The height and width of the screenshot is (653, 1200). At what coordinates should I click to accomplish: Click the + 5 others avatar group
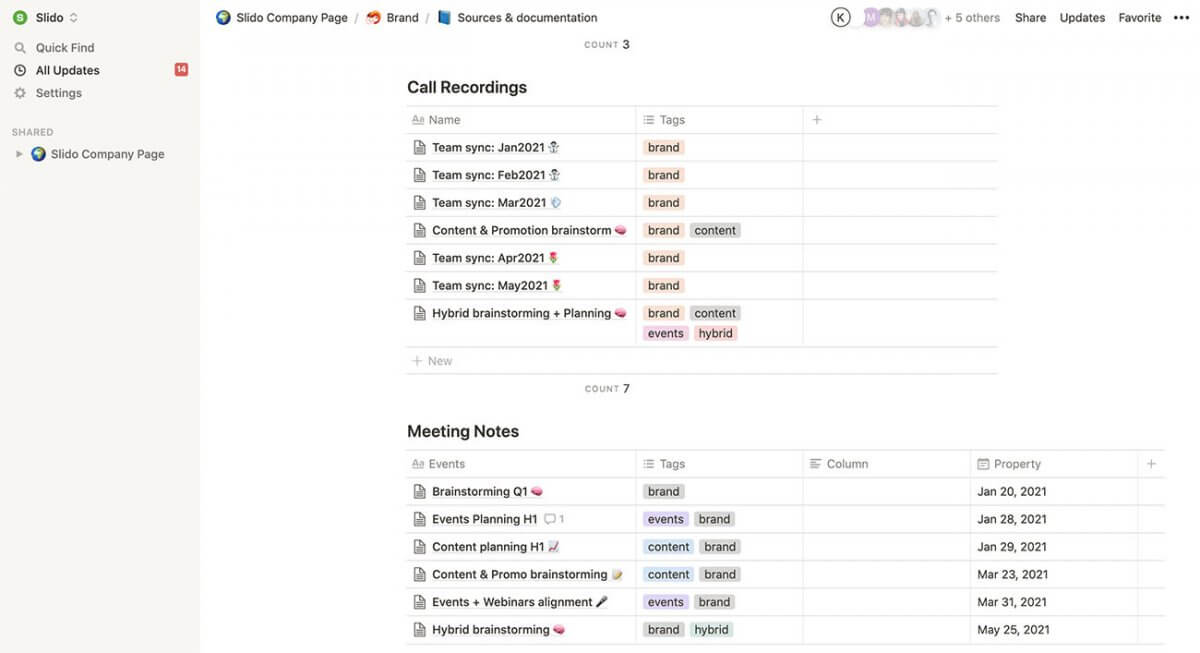971,17
